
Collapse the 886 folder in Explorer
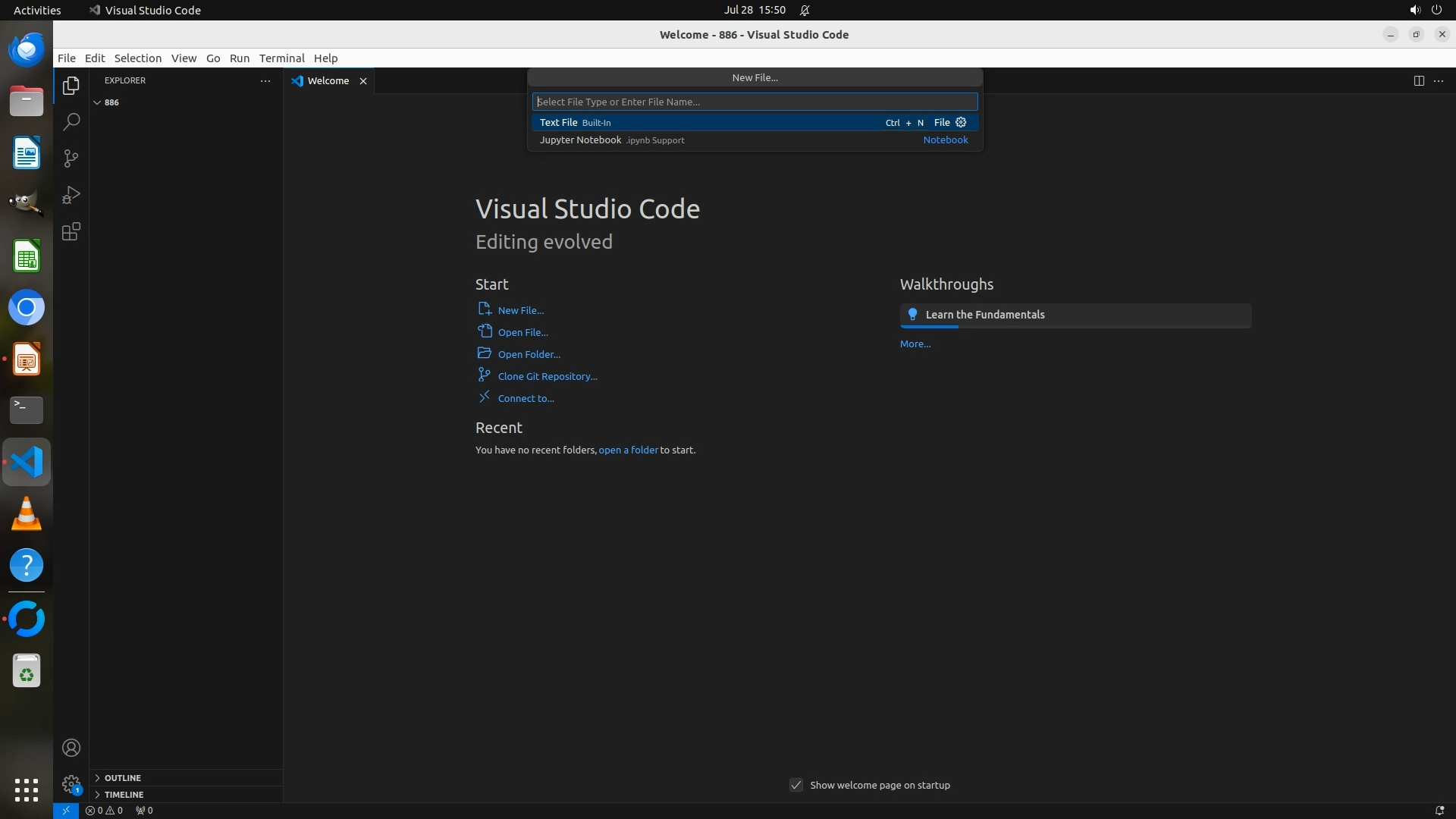pos(97,102)
